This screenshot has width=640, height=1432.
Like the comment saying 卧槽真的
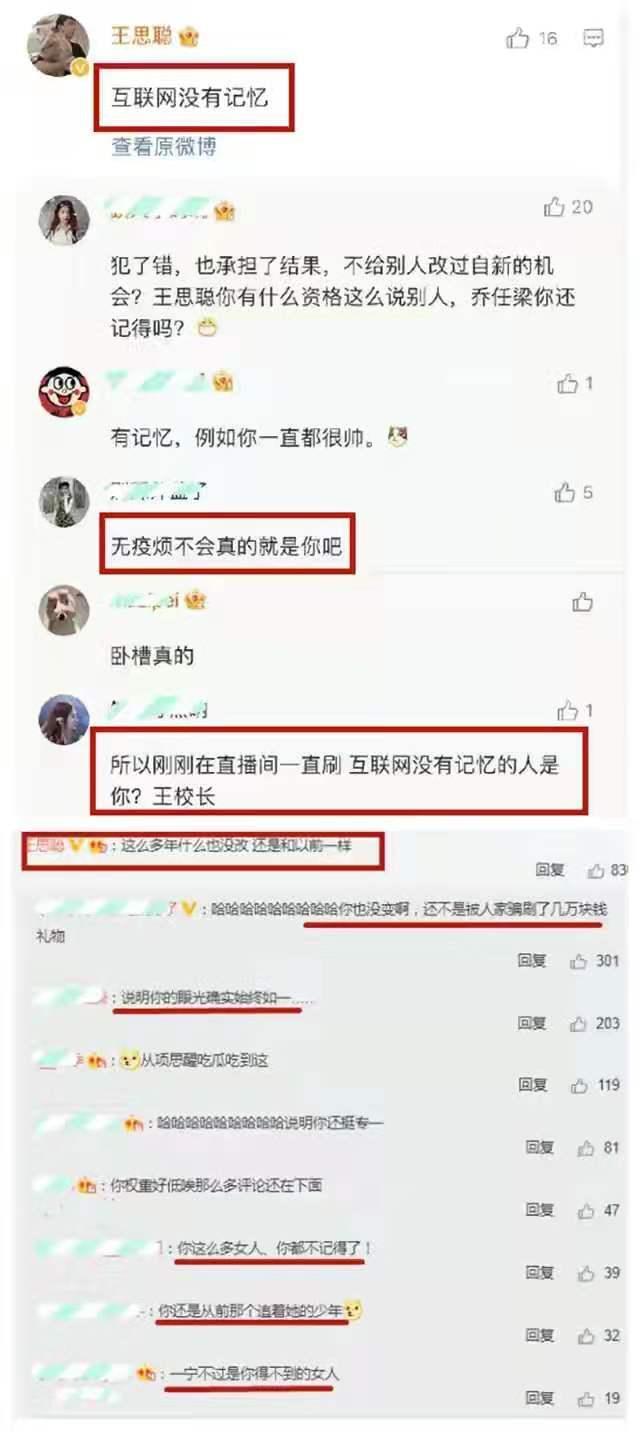582,602
